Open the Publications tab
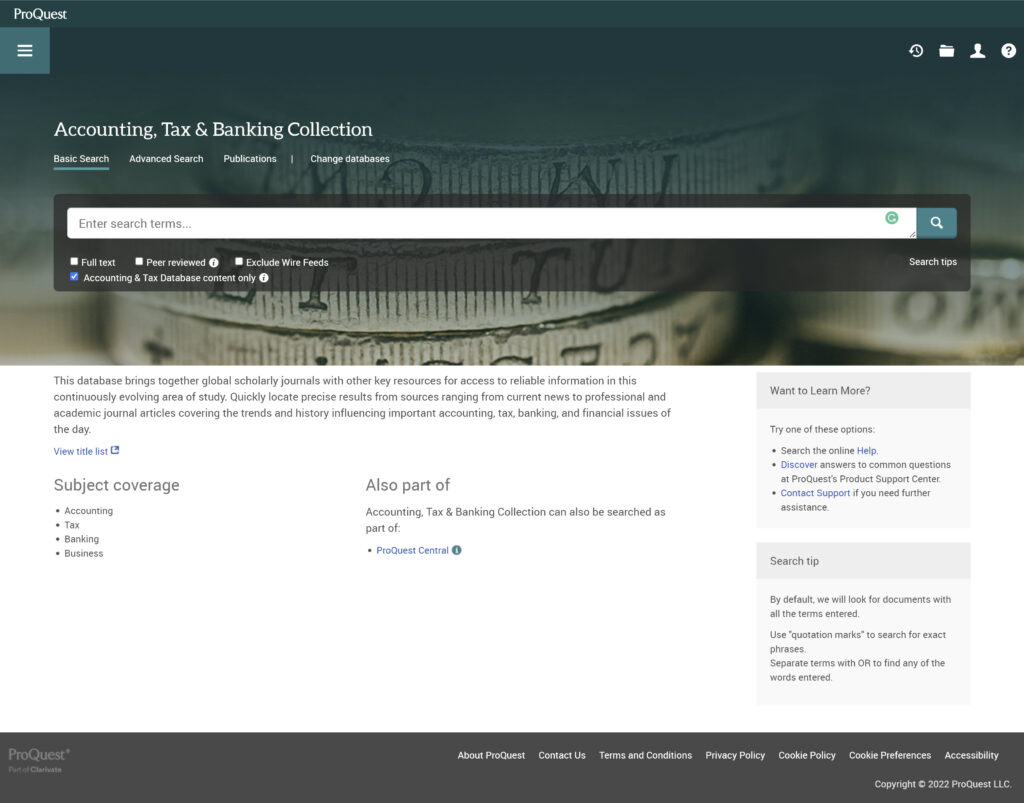Image resolution: width=1024 pixels, height=803 pixels. (249, 159)
